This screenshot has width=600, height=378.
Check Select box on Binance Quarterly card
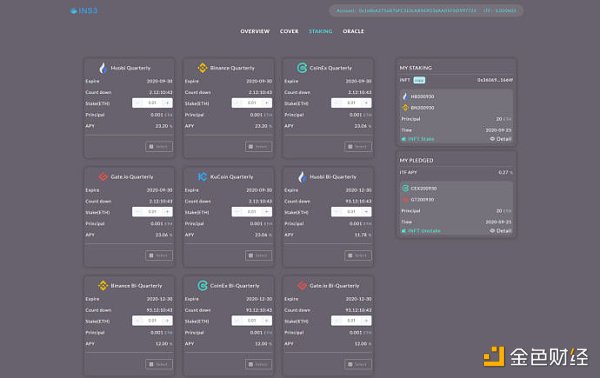[259, 147]
